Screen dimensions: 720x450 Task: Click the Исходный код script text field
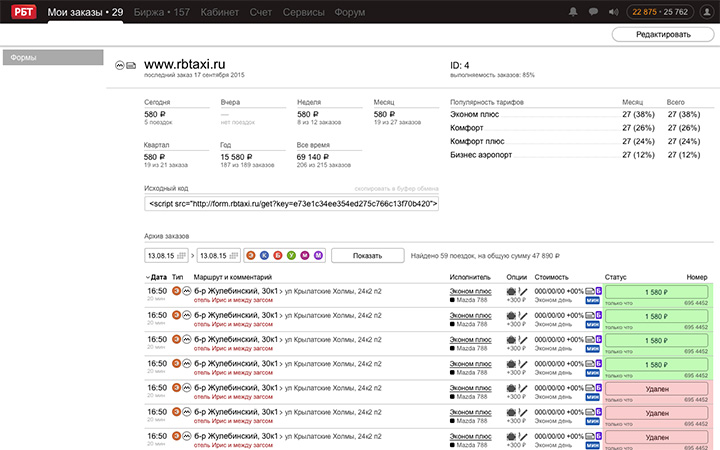tap(291, 203)
